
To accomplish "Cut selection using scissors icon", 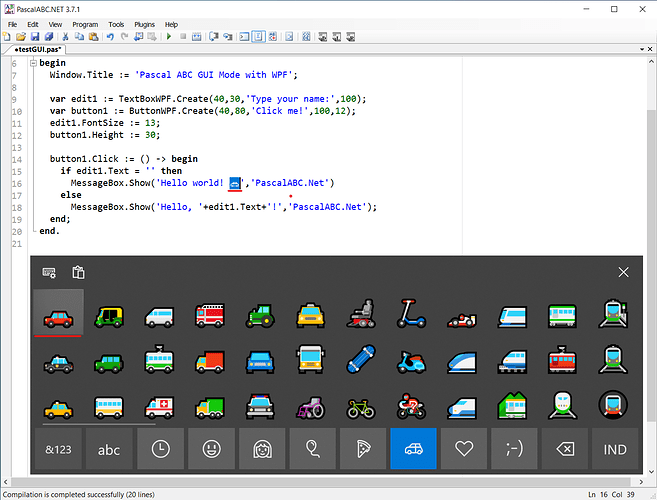I will click(x=65, y=37).
